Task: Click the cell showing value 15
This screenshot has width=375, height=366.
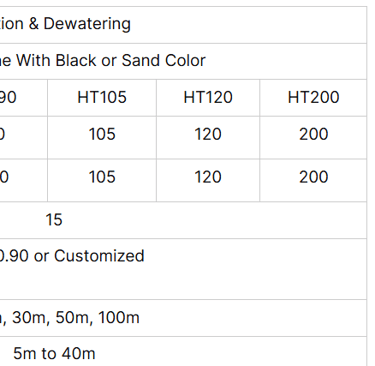Action: 183,220
